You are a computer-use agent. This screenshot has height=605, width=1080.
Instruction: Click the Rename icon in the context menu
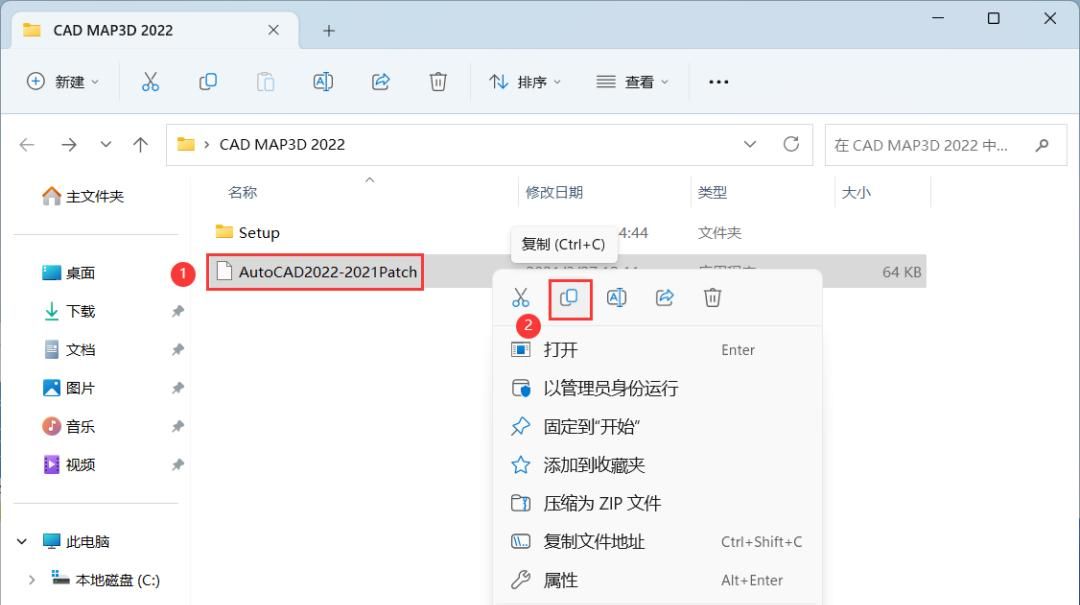617,297
